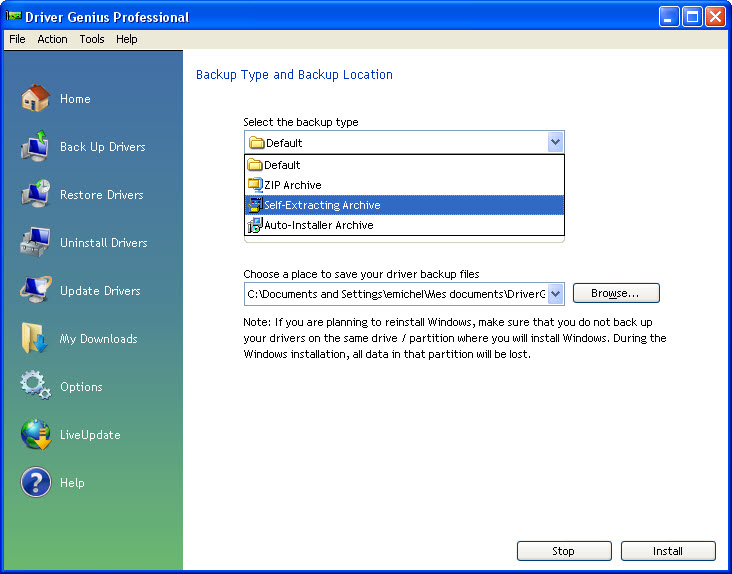Open the Tools menu
Screen dimensions: 732x574
[x=92, y=39]
